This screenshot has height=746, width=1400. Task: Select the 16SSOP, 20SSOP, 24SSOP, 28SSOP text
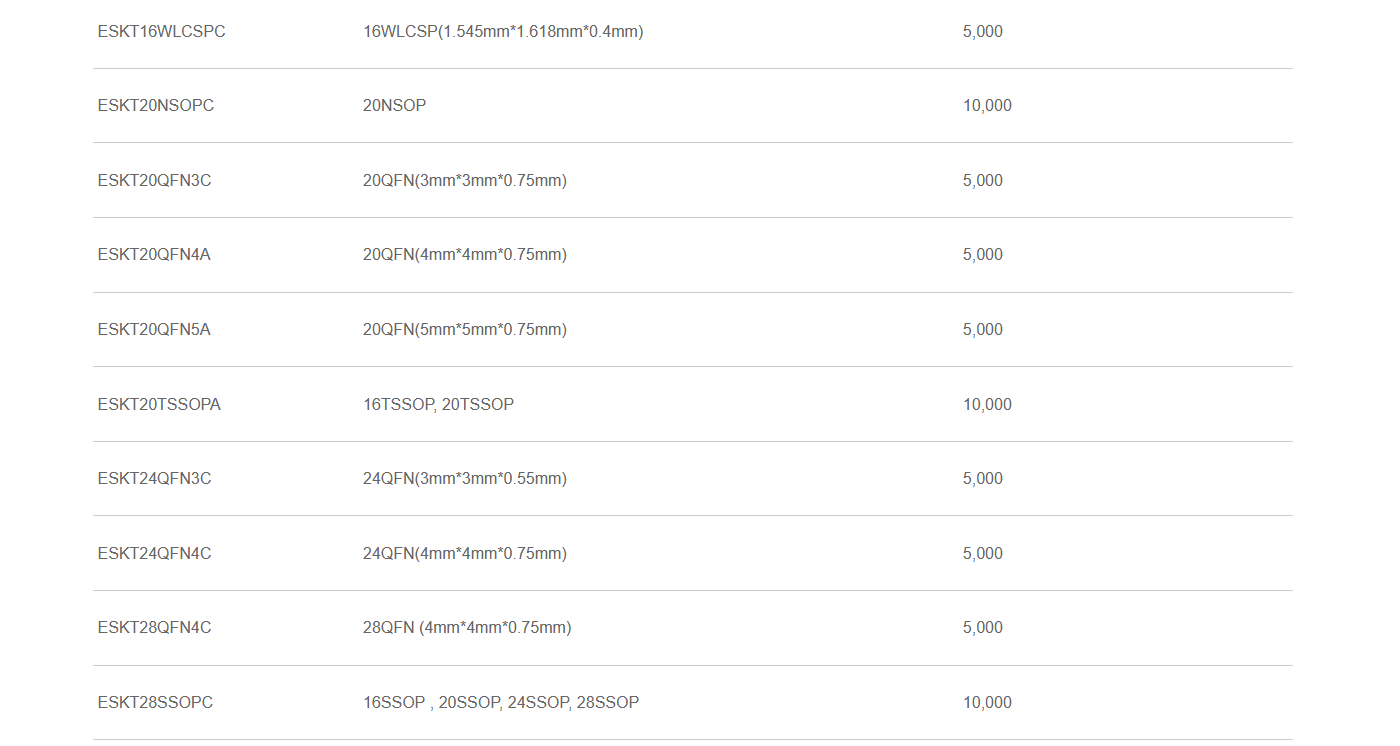pos(500,703)
